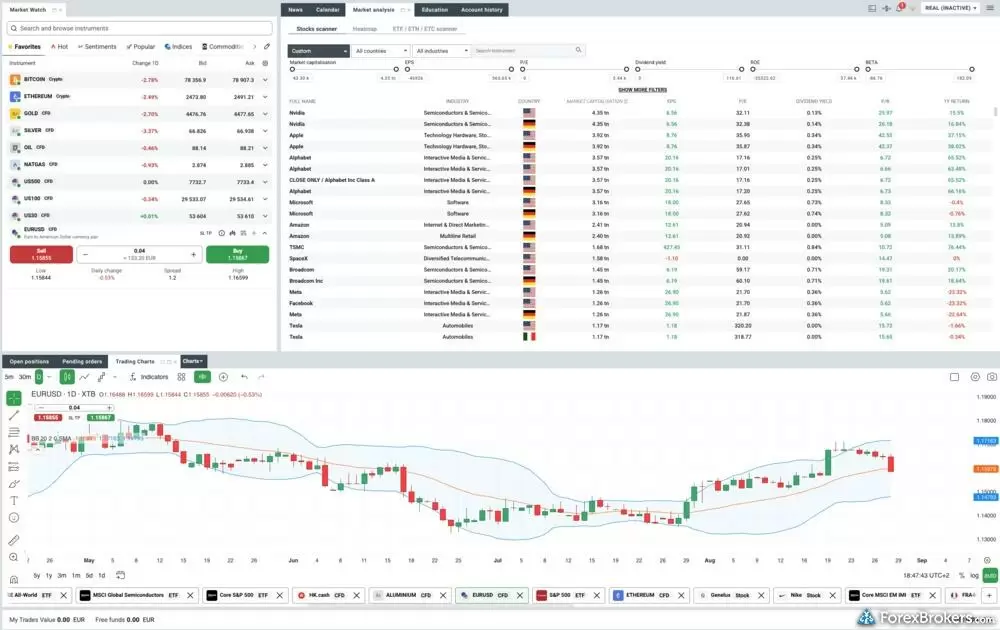Screen dimensions: 1000x630
Task: Open the All countries dropdown
Action: (381, 50)
